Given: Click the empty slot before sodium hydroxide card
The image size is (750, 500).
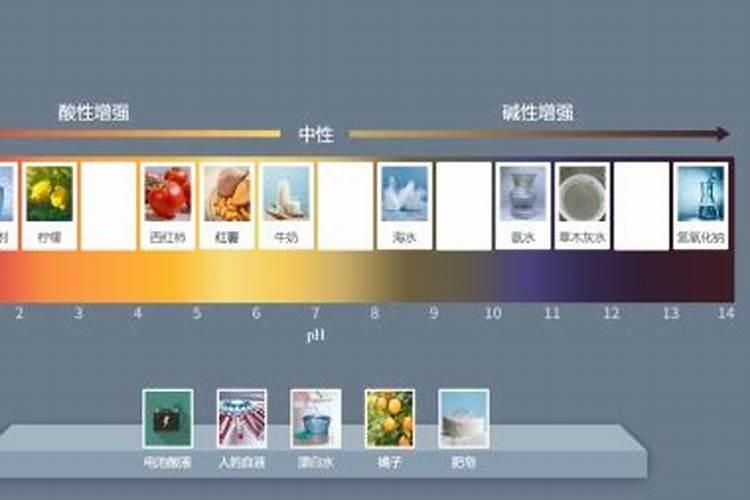Looking at the screenshot, I should pyautogui.click(x=641, y=206).
